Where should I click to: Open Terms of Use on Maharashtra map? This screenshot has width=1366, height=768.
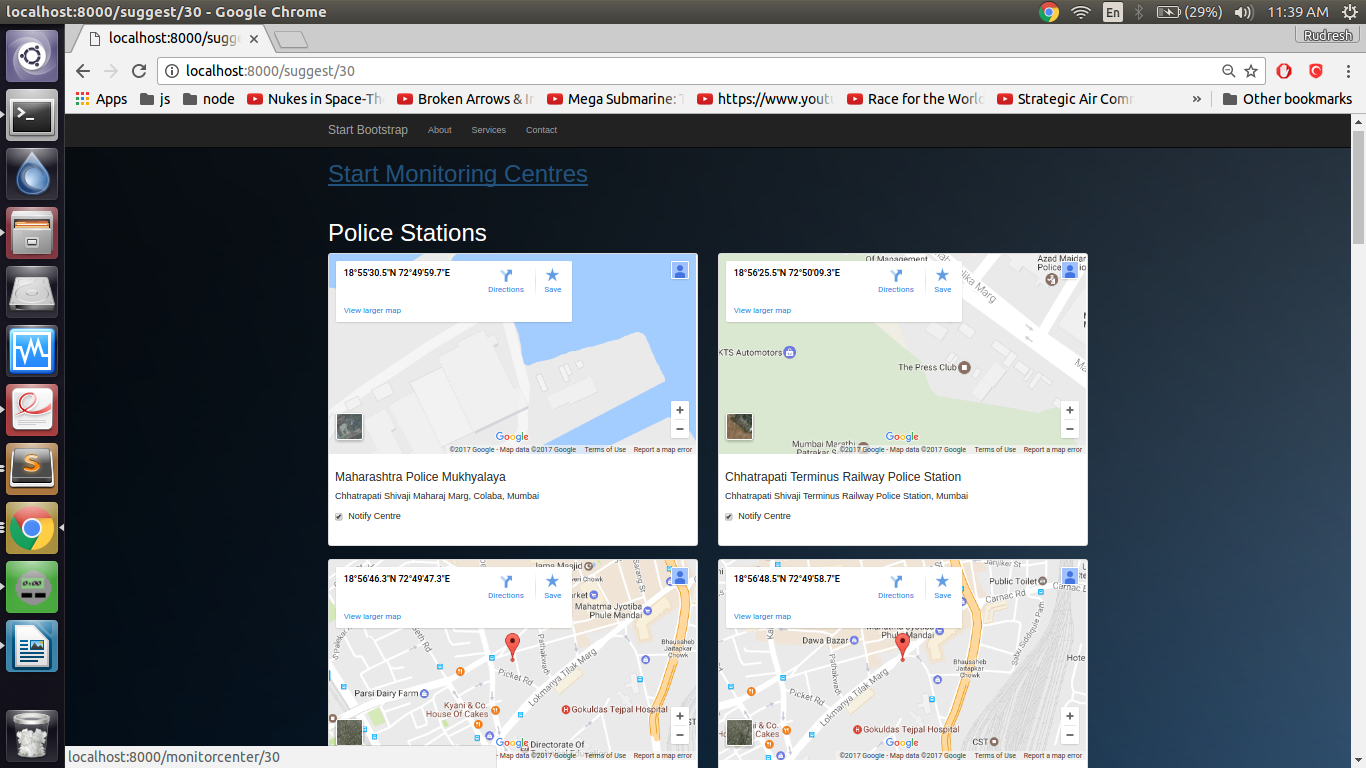click(x=605, y=450)
